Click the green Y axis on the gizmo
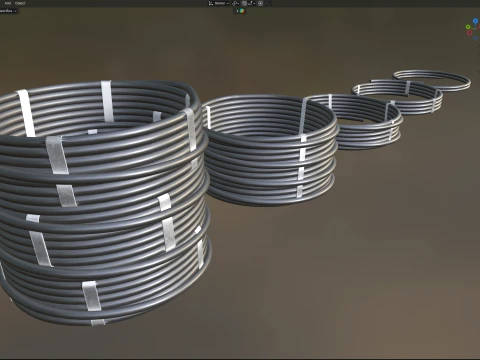The width and height of the screenshot is (480, 360). (468, 27)
